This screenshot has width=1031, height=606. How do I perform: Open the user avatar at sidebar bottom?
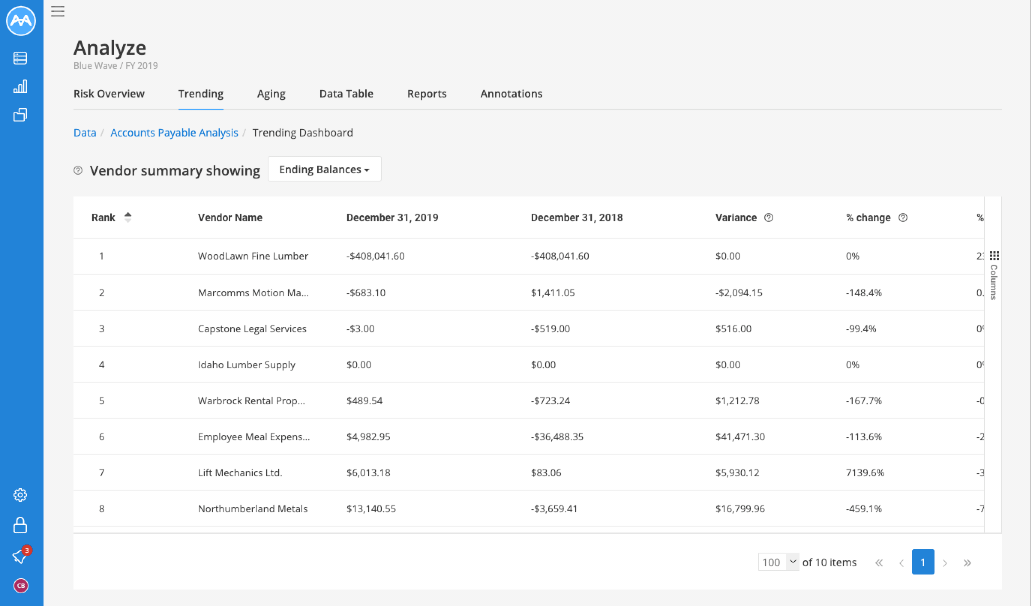click(21, 586)
